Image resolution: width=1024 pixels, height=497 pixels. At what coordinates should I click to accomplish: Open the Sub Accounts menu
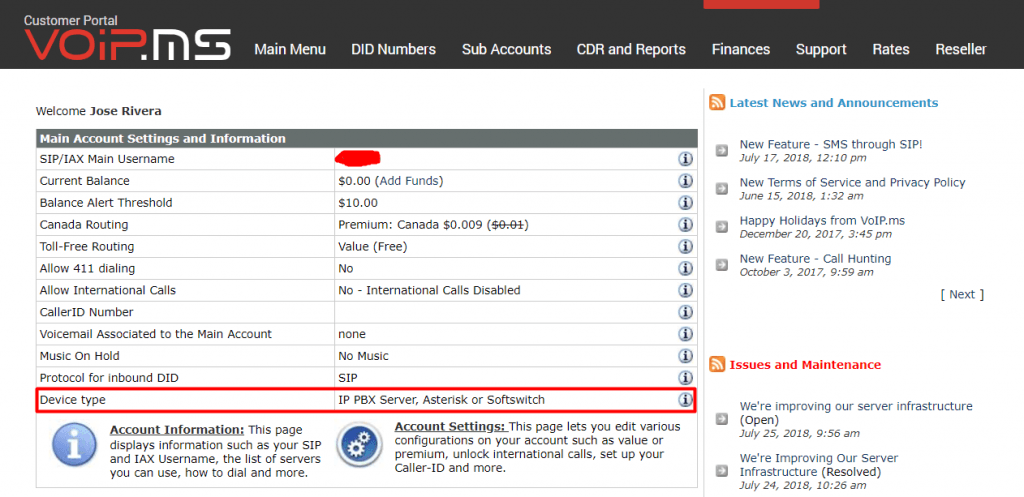pos(506,50)
